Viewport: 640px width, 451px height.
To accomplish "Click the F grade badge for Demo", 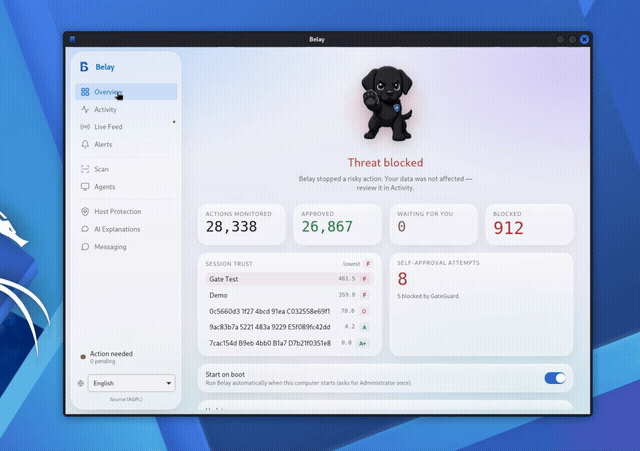I will tap(364, 295).
